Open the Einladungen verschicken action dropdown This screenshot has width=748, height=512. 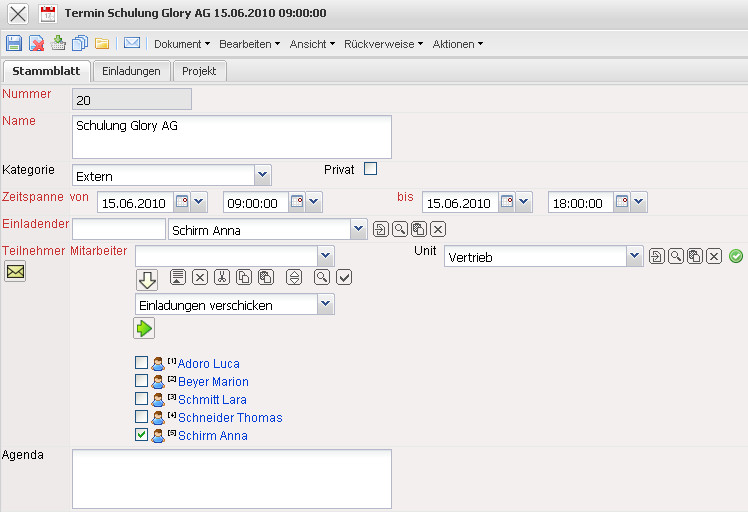coord(325,305)
